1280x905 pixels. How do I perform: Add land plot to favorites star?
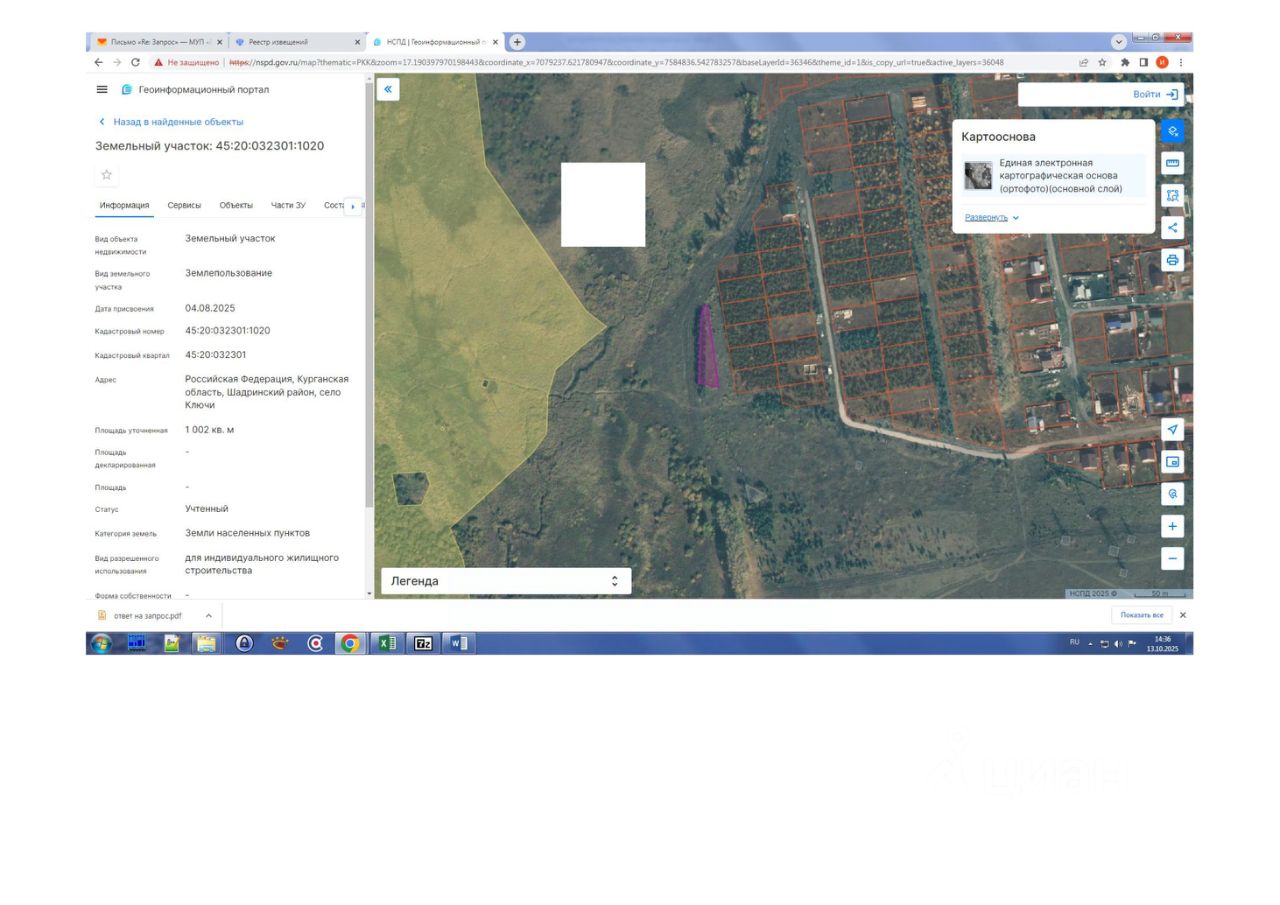pos(107,175)
